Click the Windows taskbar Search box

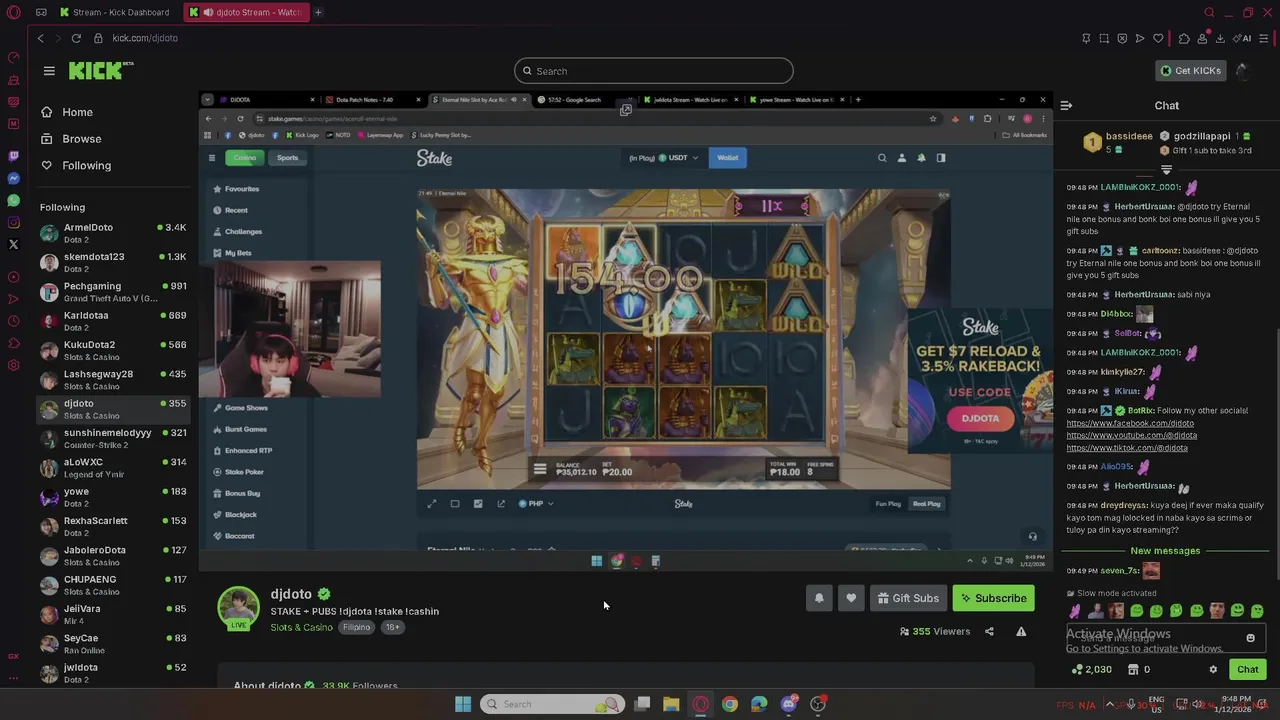point(552,704)
